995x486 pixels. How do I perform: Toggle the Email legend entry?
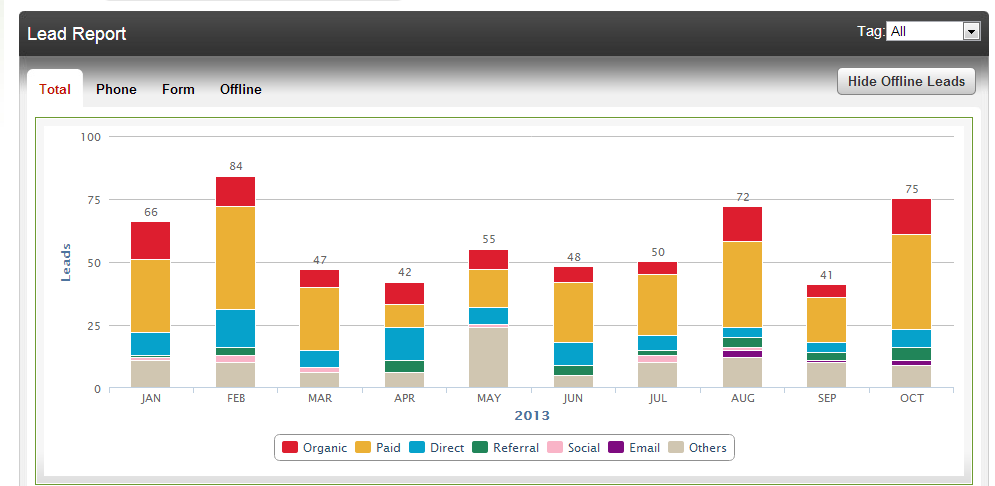(634, 447)
